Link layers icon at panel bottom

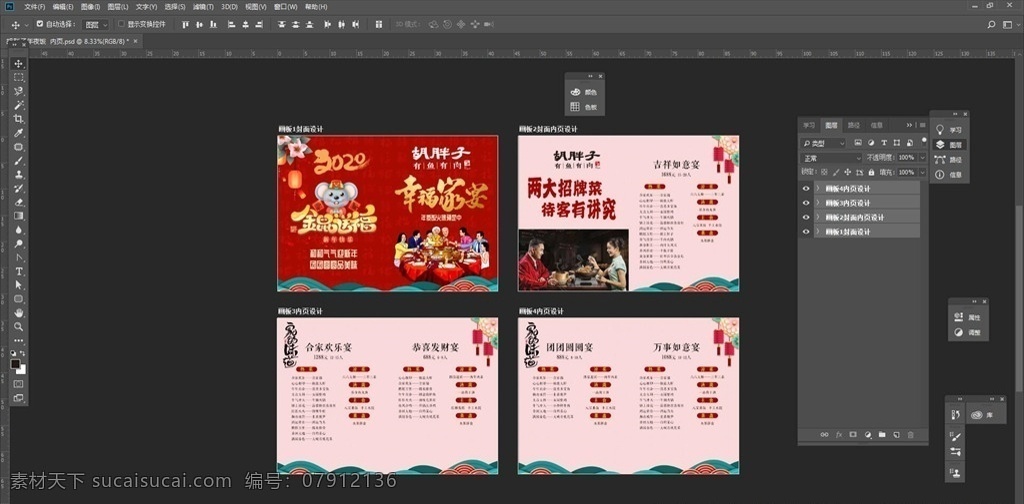coord(824,434)
